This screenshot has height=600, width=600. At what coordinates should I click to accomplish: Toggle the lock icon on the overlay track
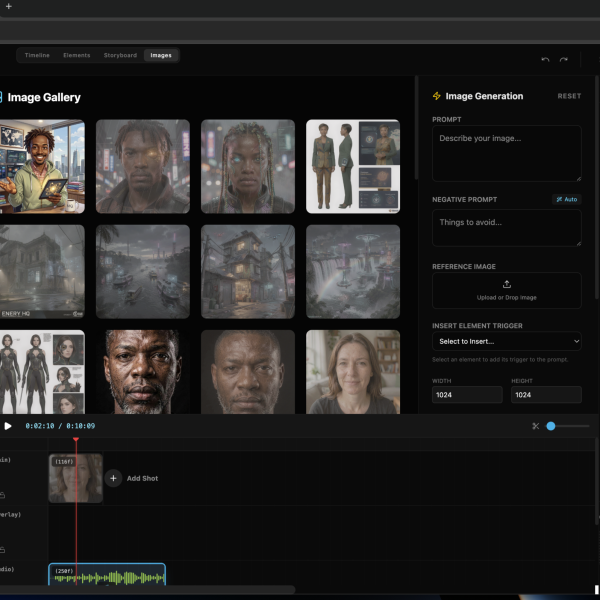pos(2,550)
